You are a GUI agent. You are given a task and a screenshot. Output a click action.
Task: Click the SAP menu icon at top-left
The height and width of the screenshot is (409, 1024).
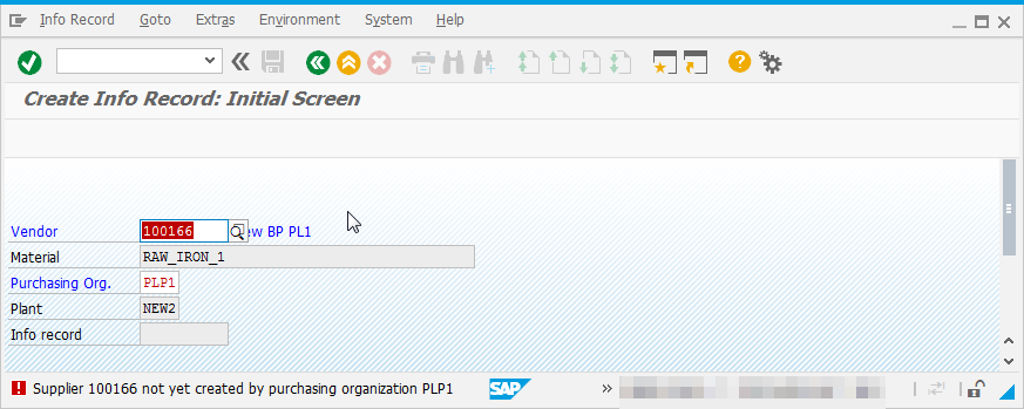tap(18, 21)
